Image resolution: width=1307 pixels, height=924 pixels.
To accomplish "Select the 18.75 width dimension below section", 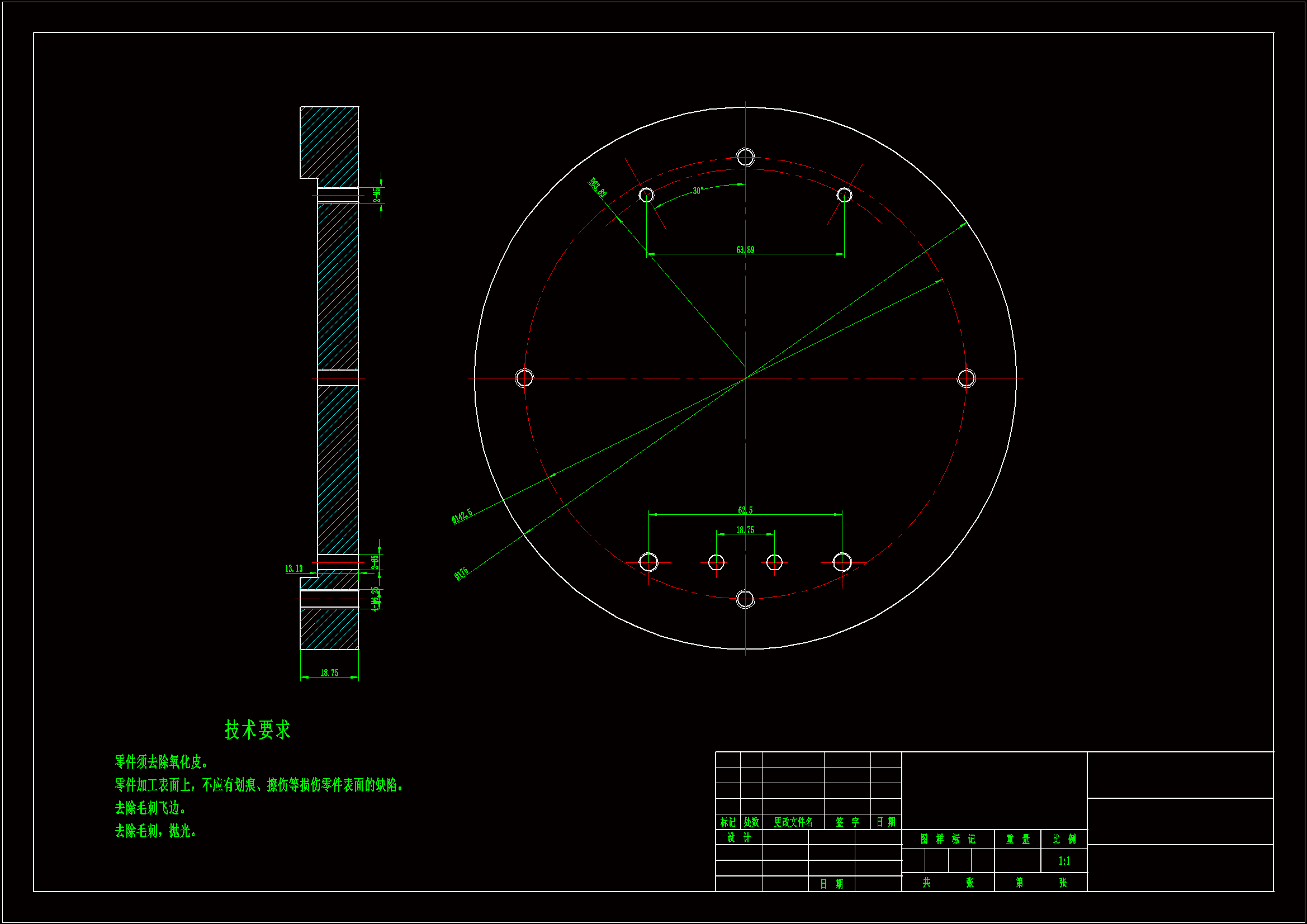I will pos(329,673).
